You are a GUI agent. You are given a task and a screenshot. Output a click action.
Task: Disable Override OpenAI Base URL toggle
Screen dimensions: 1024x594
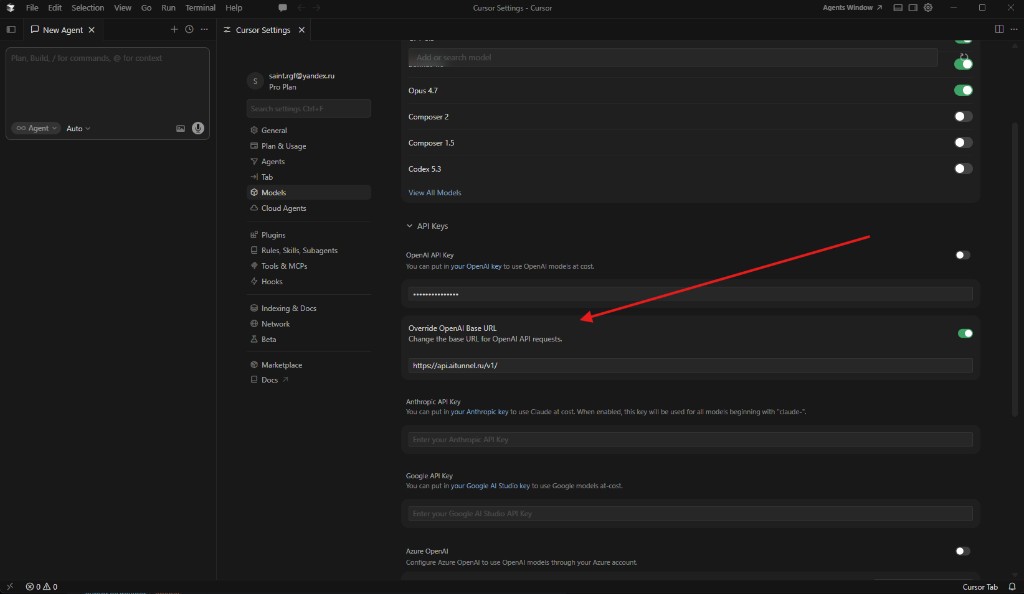click(965, 334)
